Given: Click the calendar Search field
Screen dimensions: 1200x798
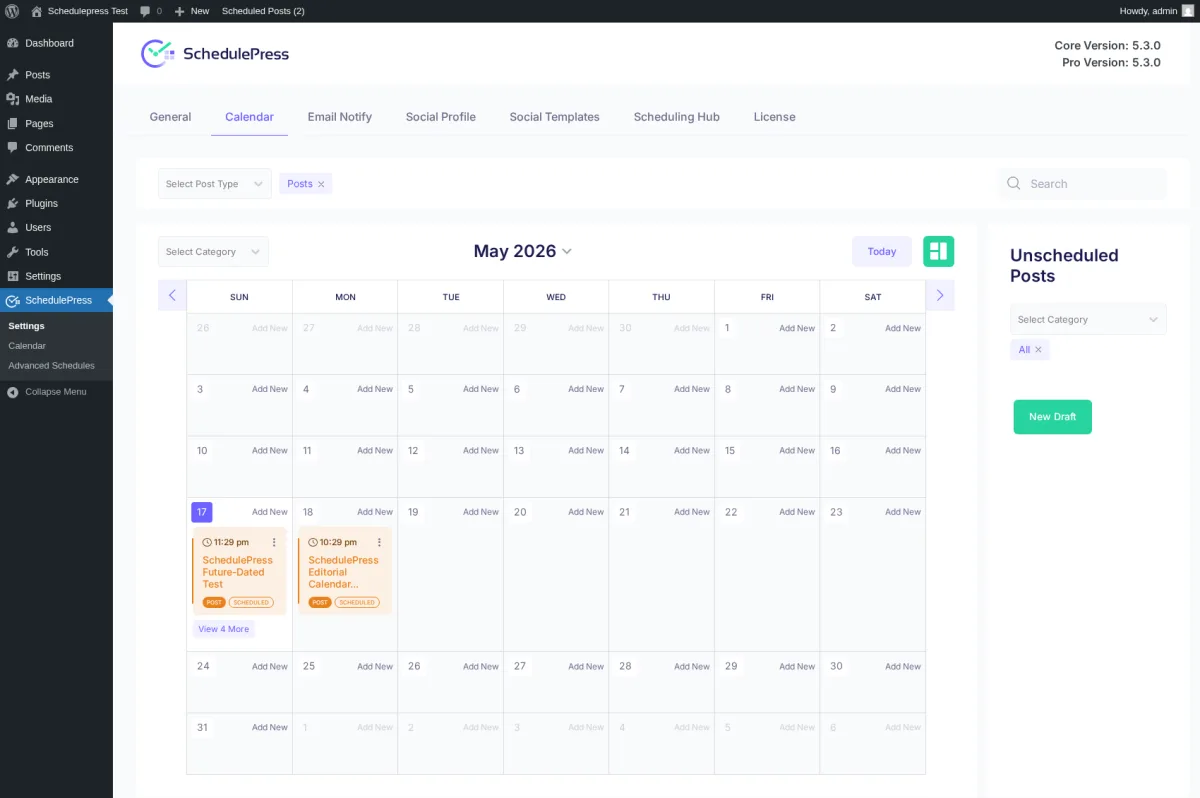Looking at the screenshot, I should [1083, 184].
